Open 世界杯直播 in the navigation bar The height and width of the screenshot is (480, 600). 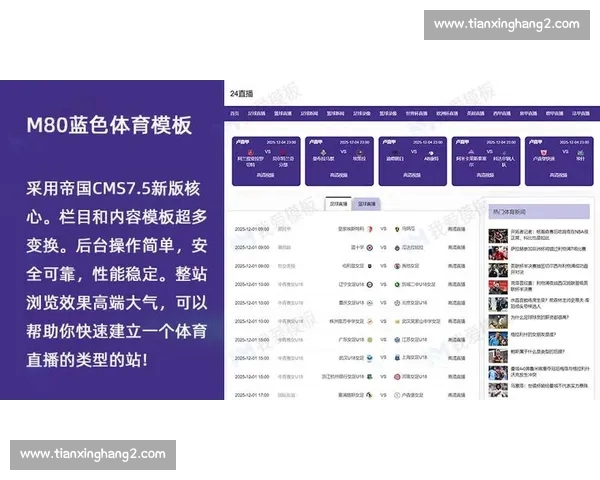tap(416, 113)
